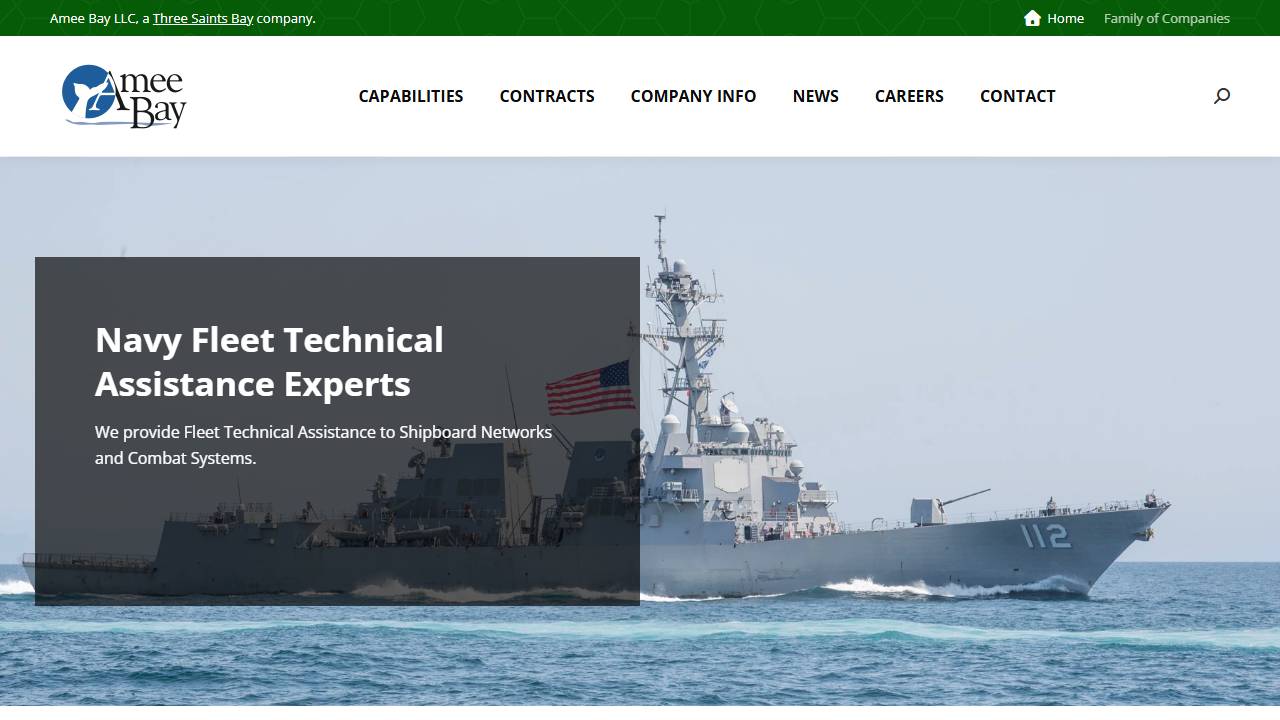The width and height of the screenshot is (1280, 720).
Task: Expand the Company Info menu
Action: click(x=693, y=96)
